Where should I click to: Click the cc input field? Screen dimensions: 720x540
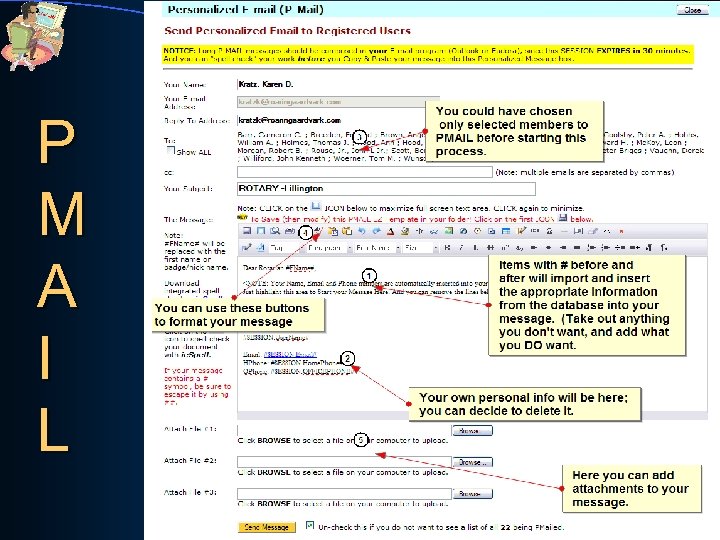[365, 172]
